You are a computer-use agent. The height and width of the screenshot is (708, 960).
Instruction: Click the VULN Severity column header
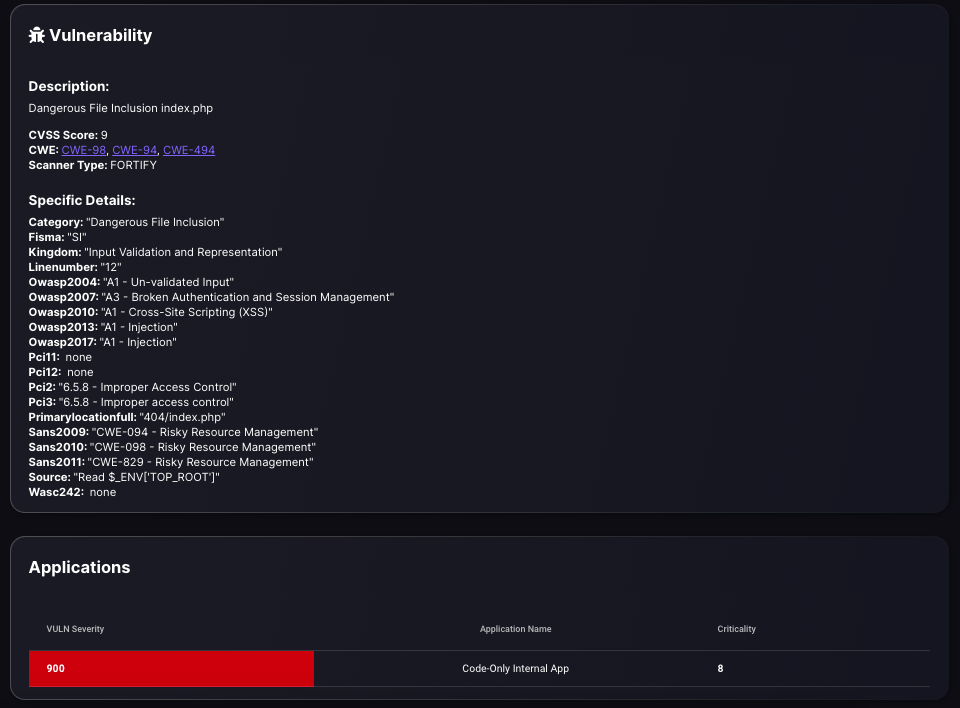(75, 629)
